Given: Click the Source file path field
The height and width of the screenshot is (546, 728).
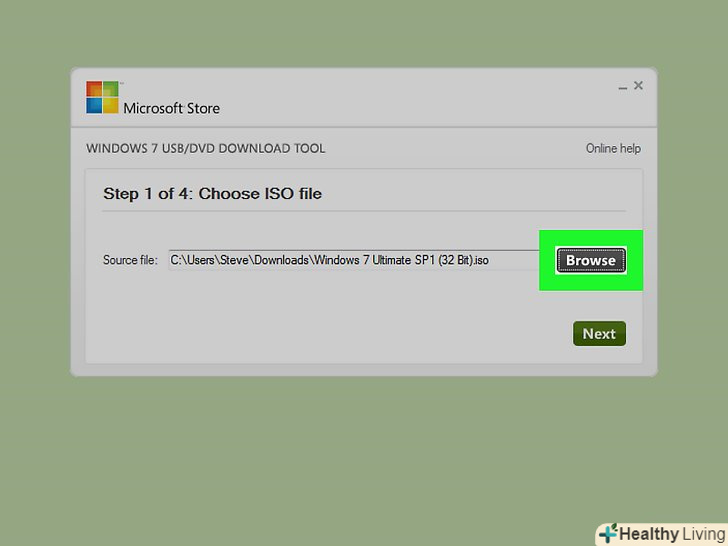Looking at the screenshot, I should coord(354,260).
